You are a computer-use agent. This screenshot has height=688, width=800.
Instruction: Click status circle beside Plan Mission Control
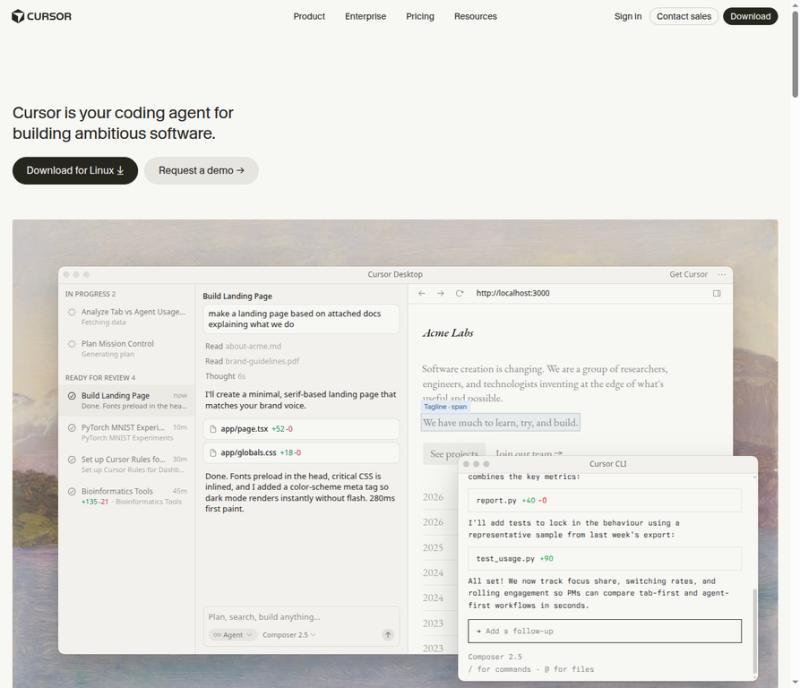click(x=72, y=344)
